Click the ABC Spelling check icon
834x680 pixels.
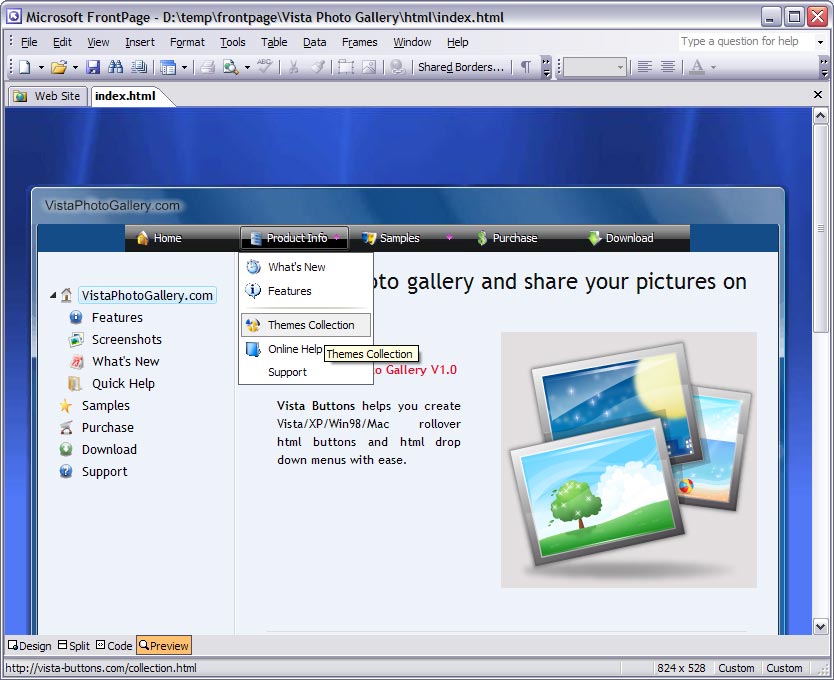(x=264, y=66)
